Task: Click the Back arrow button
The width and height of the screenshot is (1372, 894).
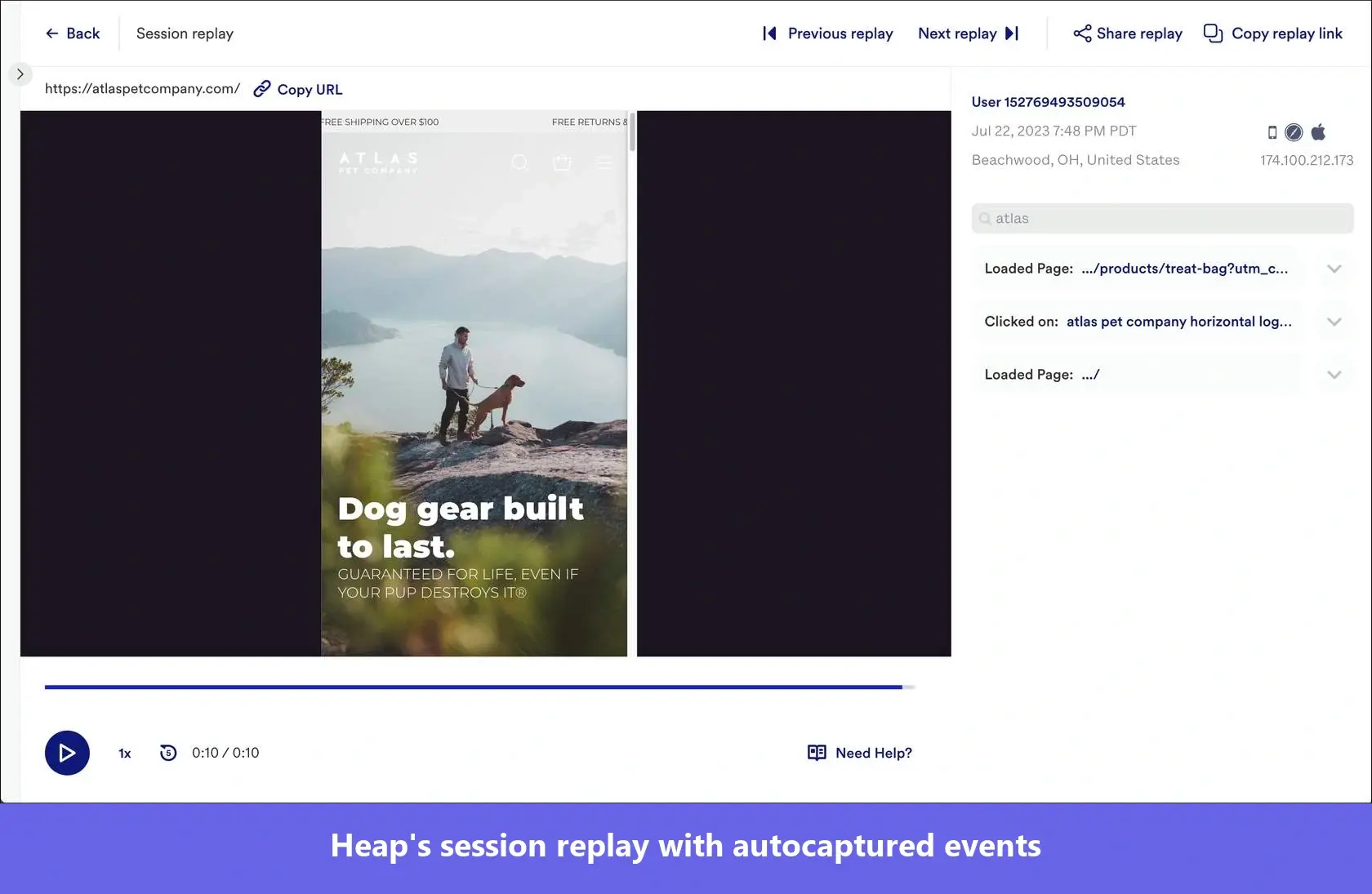Action: 72,33
